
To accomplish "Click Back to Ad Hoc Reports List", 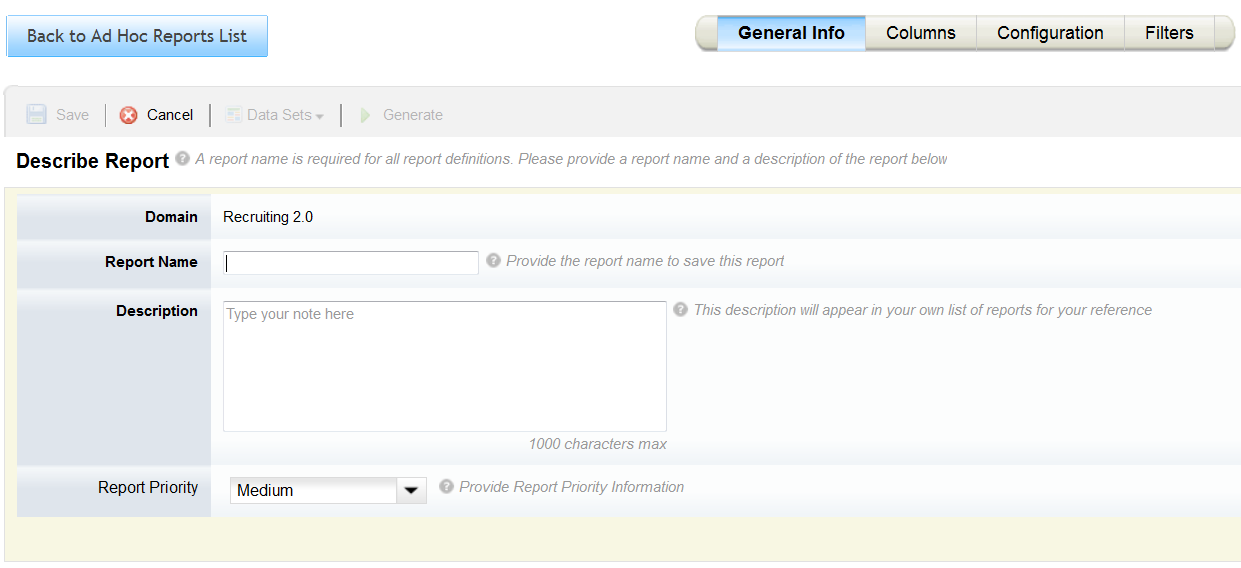I will 137,36.
